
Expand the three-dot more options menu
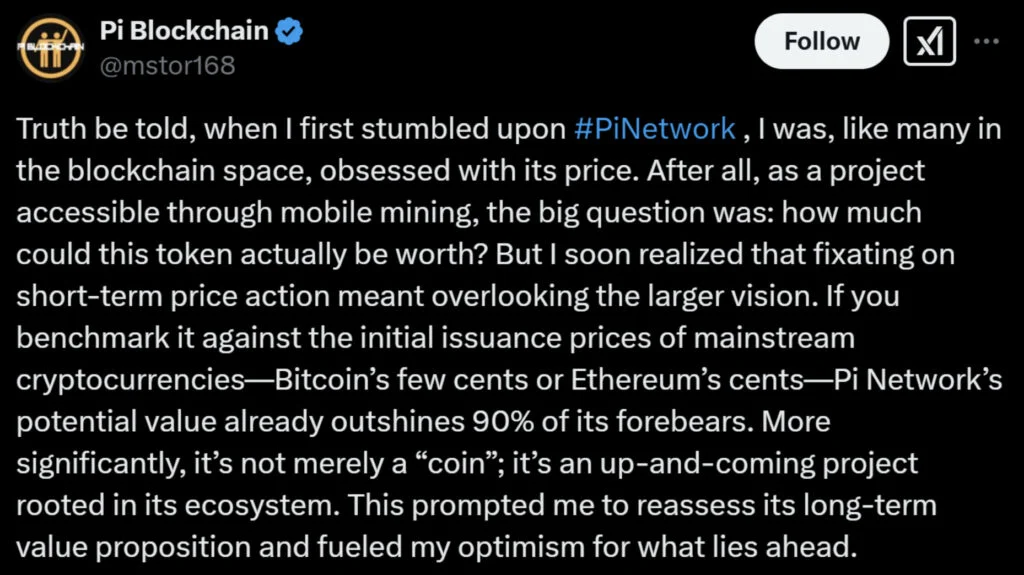[986, 42]
